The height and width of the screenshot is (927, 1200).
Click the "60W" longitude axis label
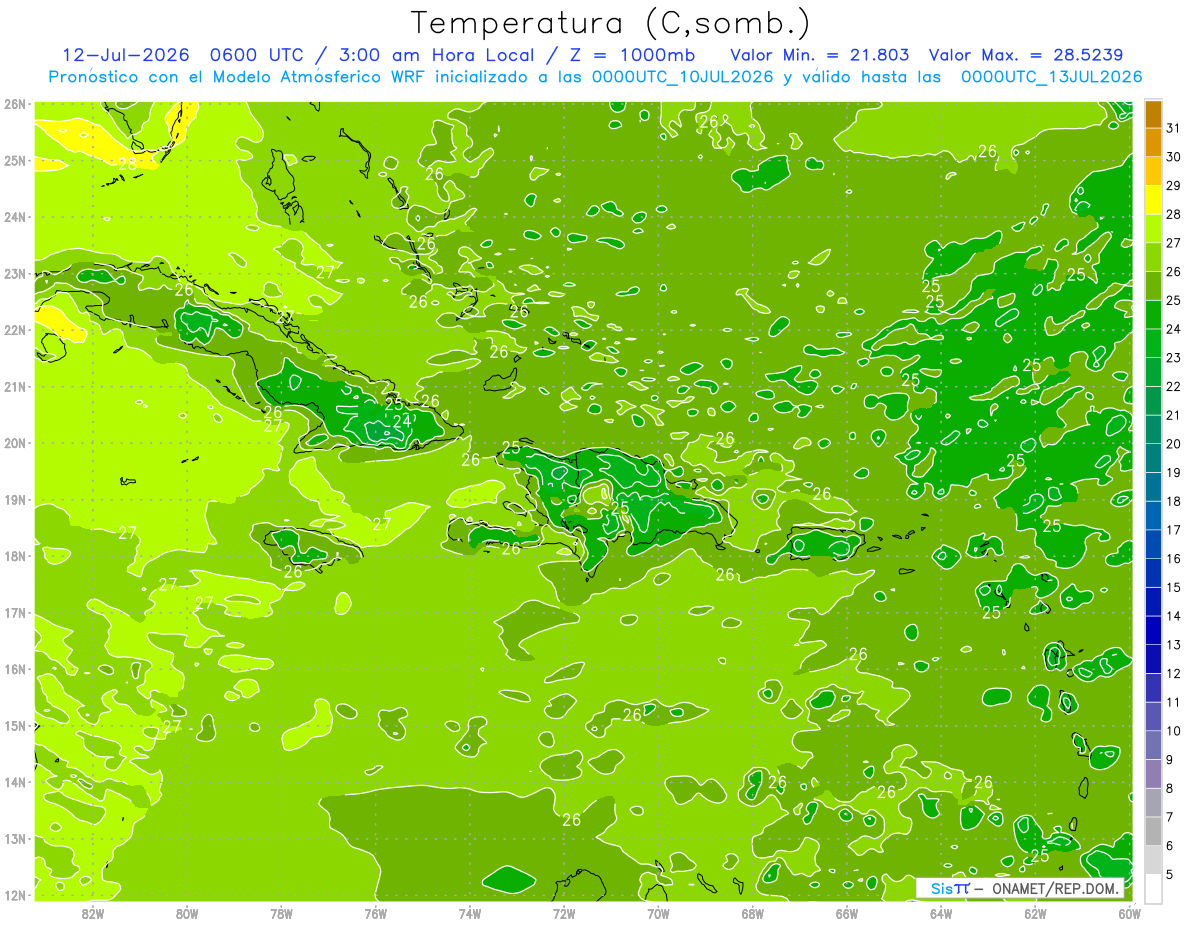[1130, 913]
